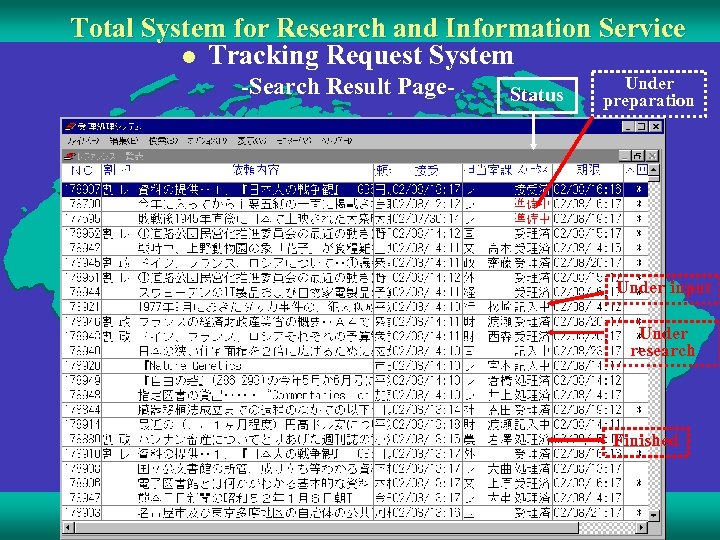Minimize the inner list window
The image size is (720, 540).
[624, 156]
